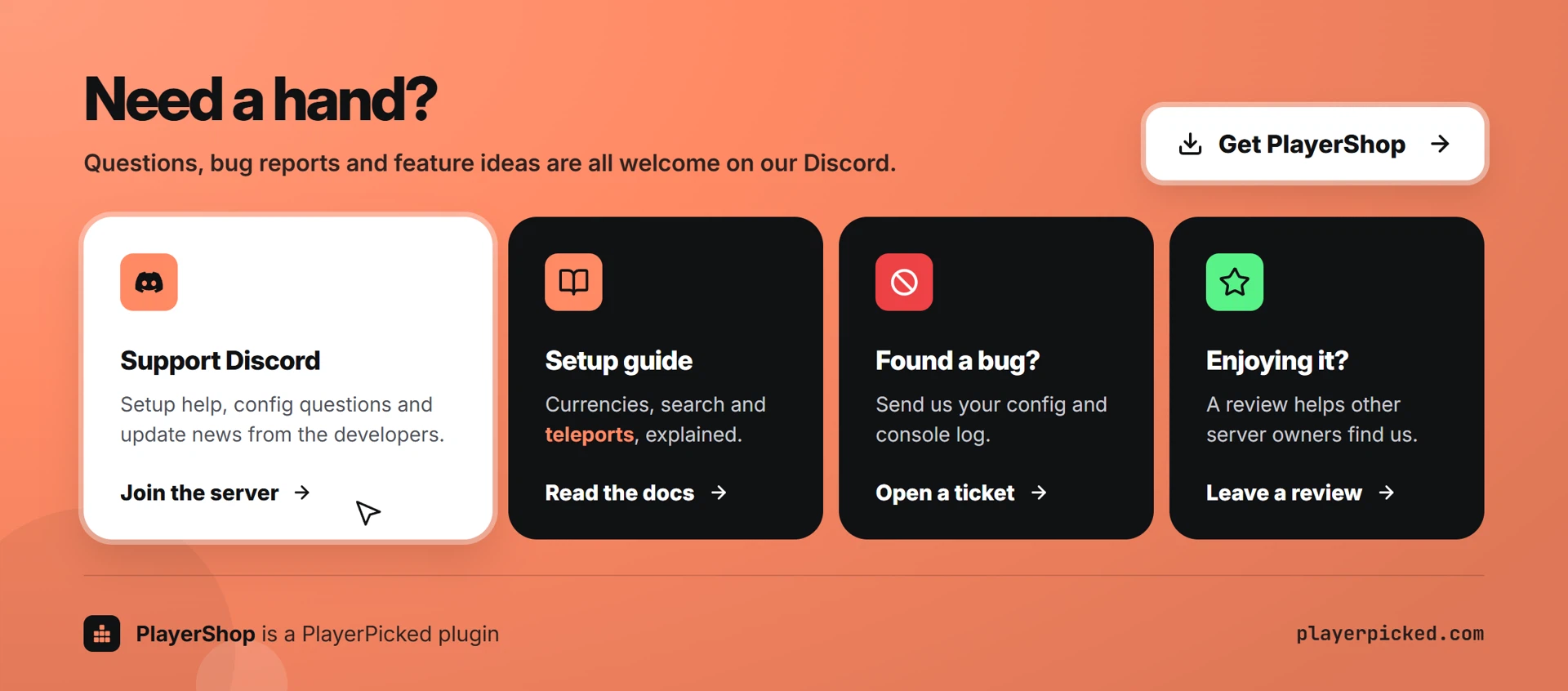The width and height of the screenshot is (1568, 691).
Task: Click the Enjoying it? card heading
Action: pyautogui.click(x=1277, y=361)
